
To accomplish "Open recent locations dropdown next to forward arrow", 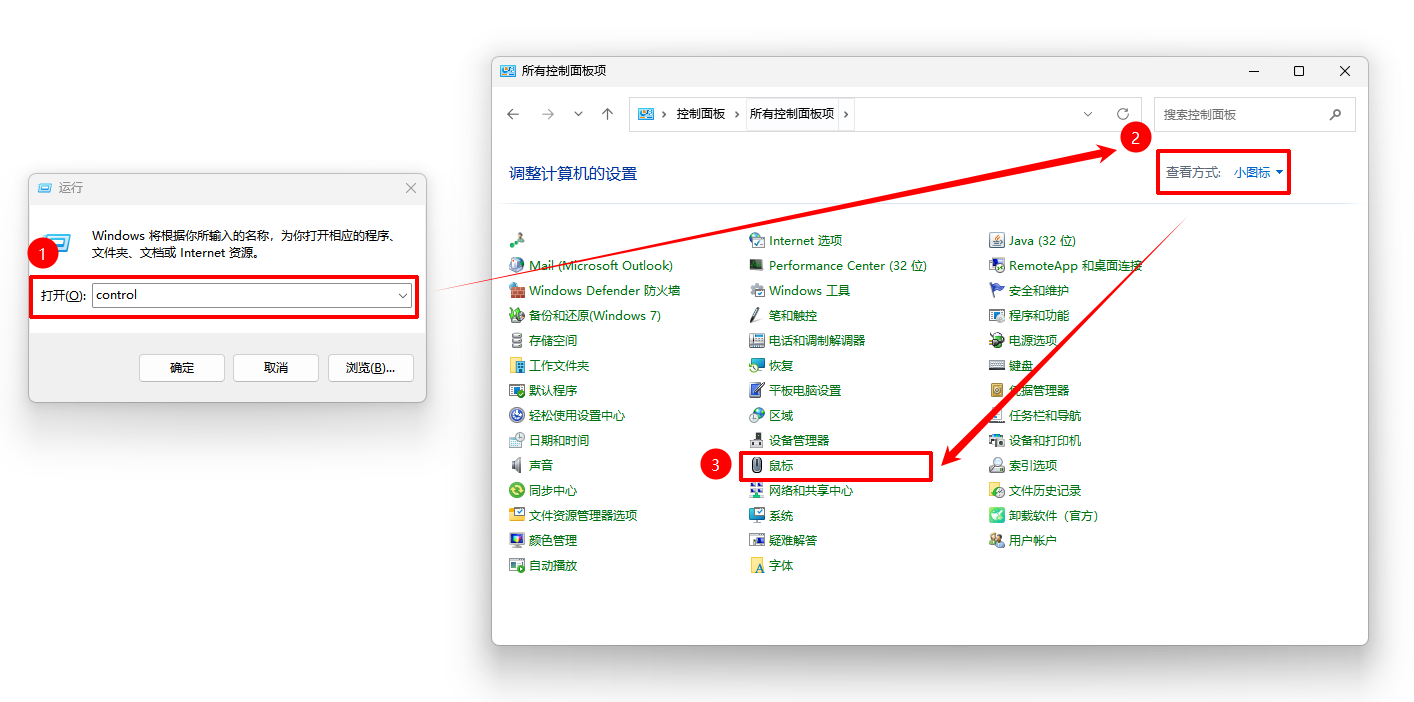I will coord(578,114).
